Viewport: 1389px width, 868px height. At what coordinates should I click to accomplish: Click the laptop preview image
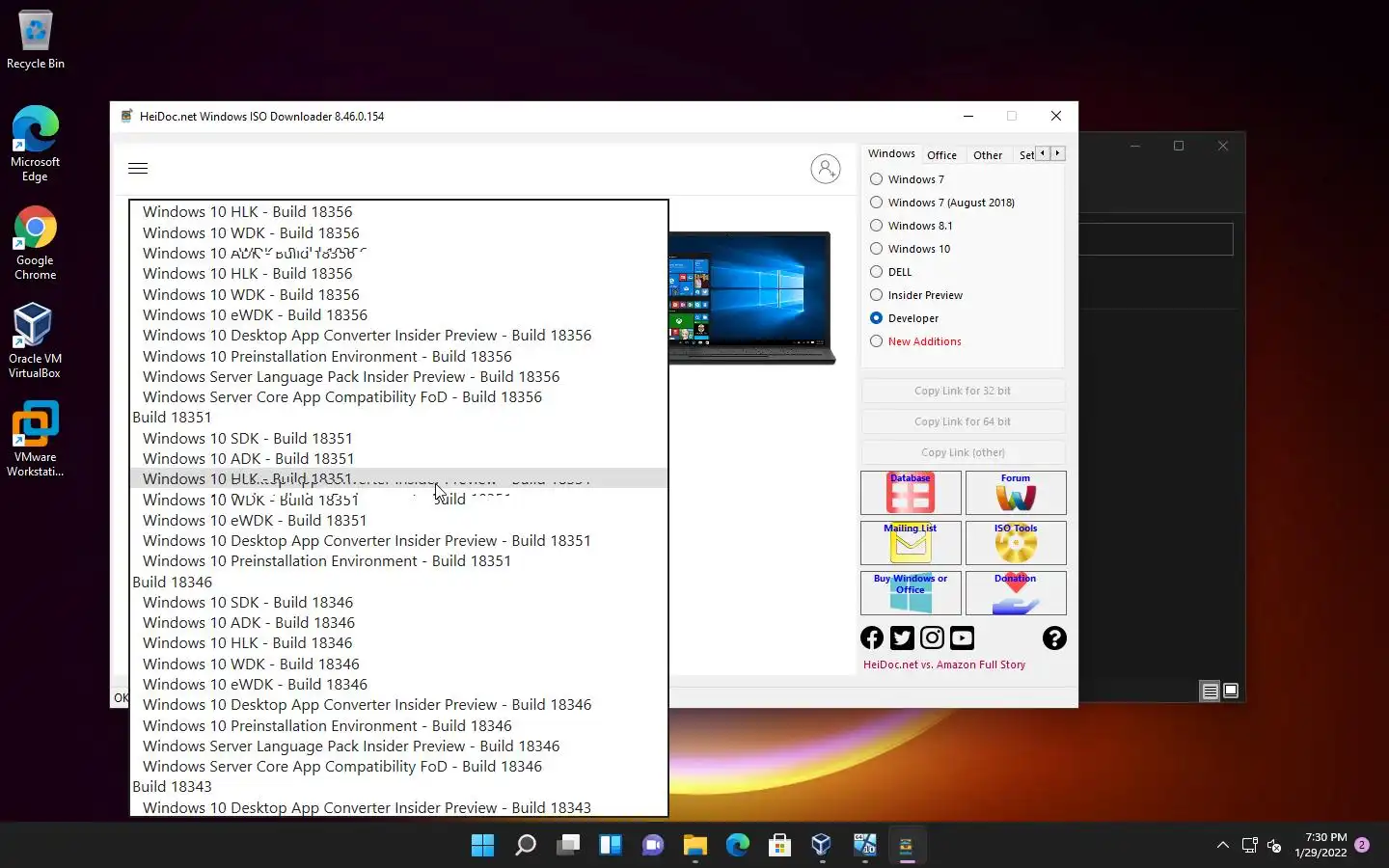752,297
